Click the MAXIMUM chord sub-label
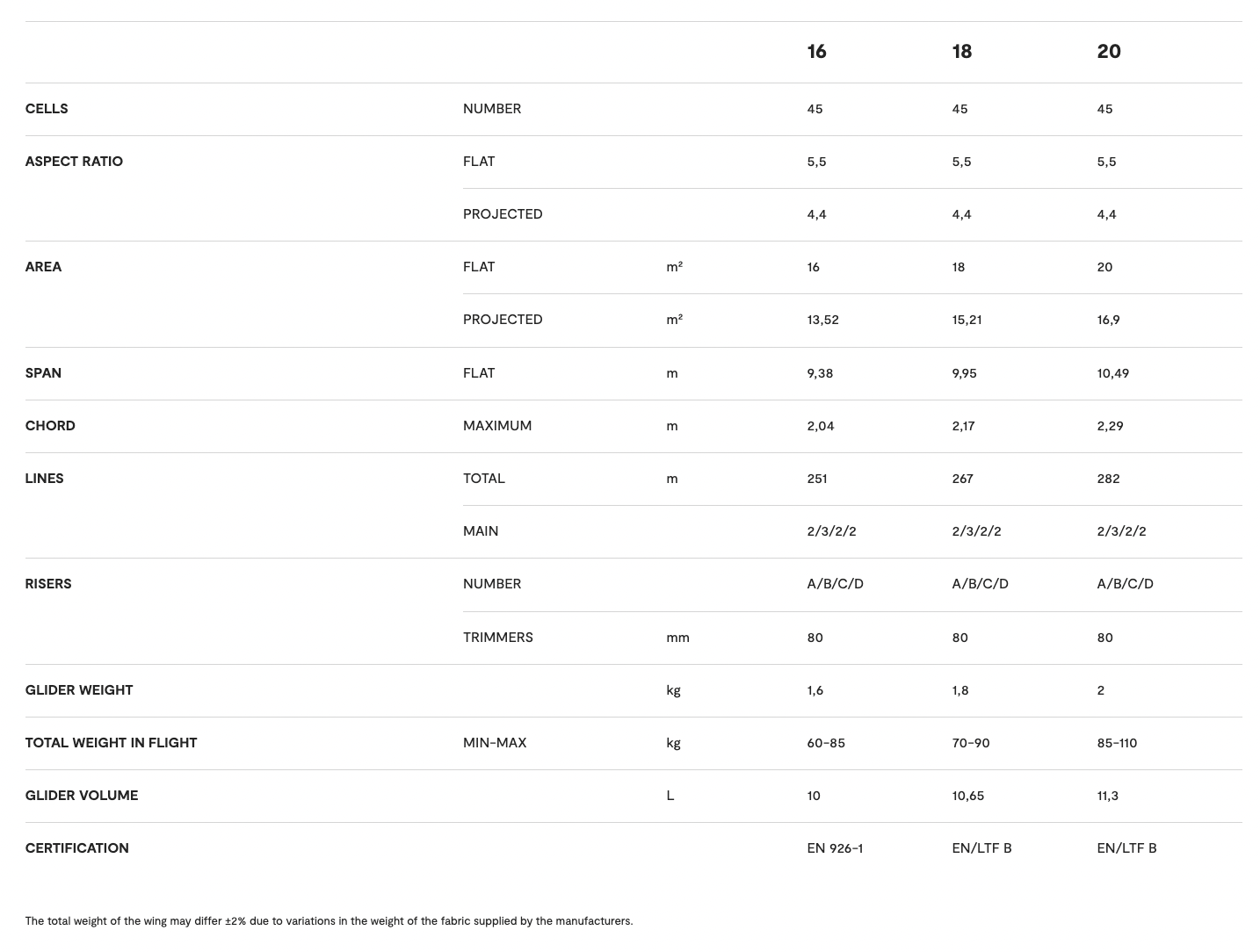 [x=496, y=426]
